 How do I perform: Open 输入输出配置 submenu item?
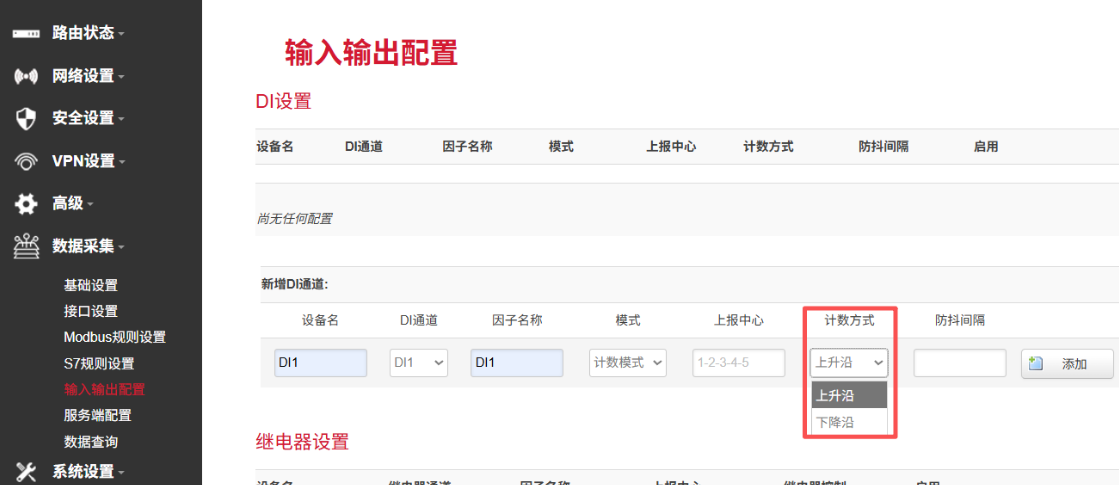pyautogui.click(x=104, y=389)
